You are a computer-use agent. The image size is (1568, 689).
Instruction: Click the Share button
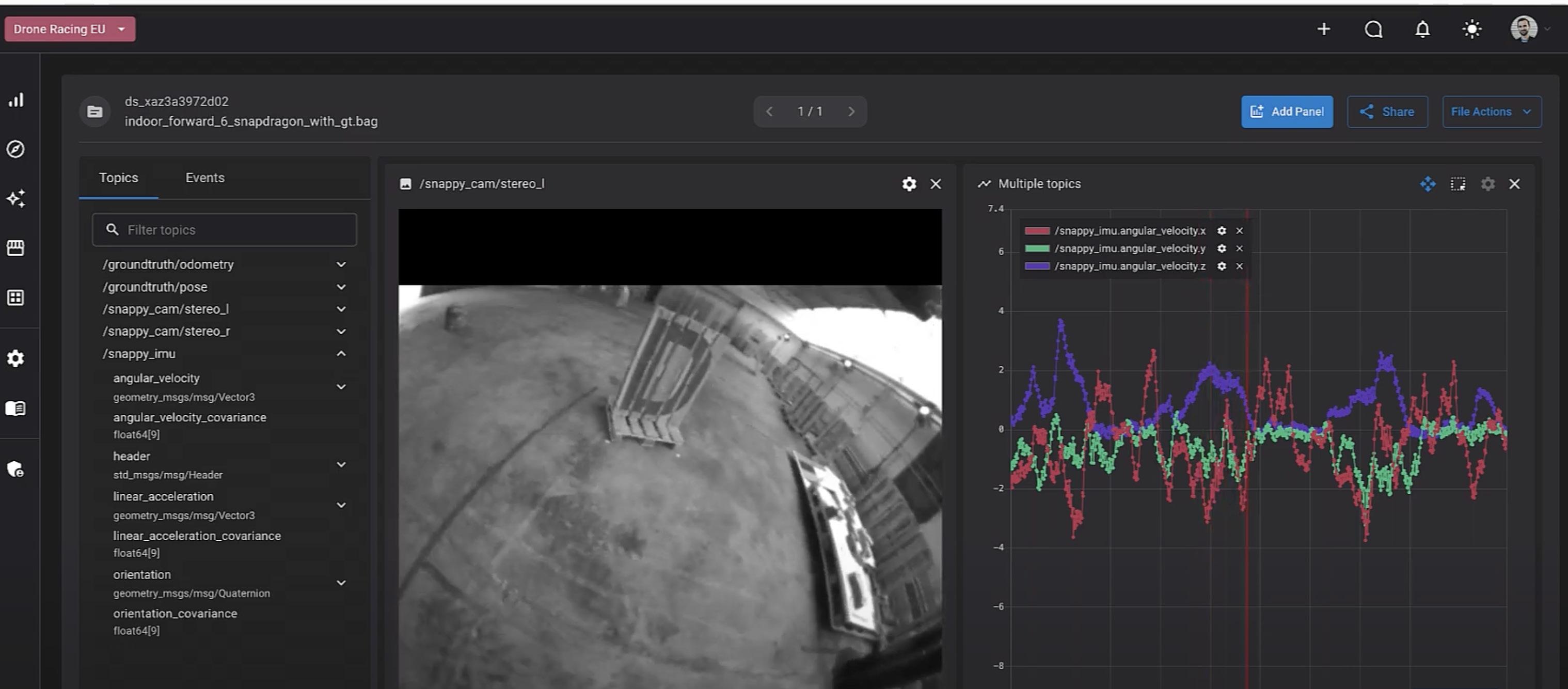pyautogui.click(x=1387, y=112)
